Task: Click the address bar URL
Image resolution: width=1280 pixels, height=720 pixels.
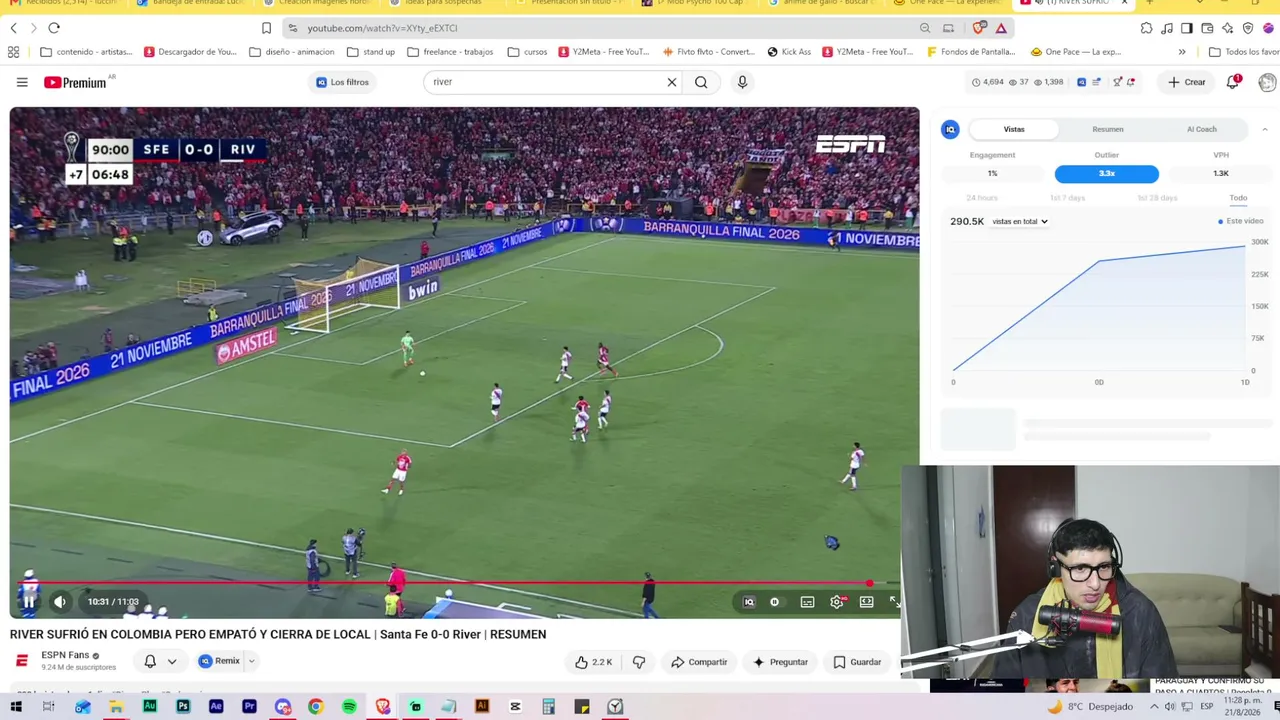Action: pyautogui.click(x=382, y=28)
